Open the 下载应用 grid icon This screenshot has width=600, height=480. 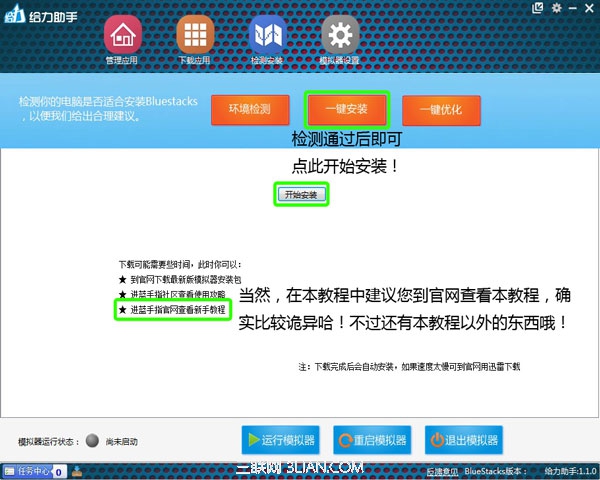[x=195, y=34]
